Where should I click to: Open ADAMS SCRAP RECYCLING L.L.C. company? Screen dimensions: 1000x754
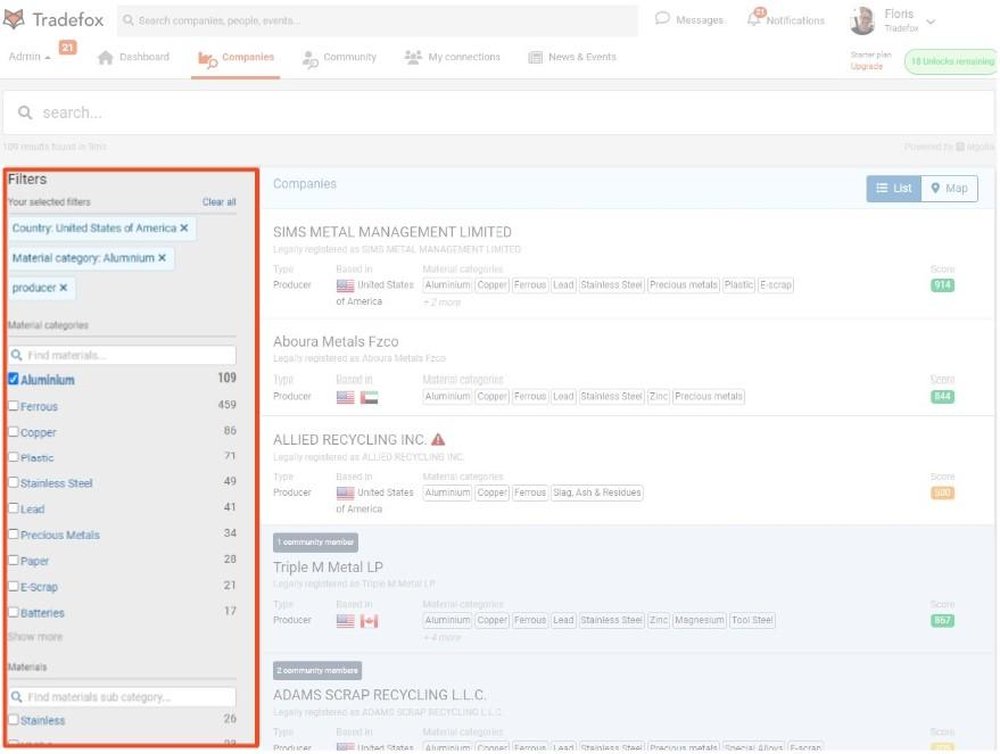pyautogui.click(x=379, y=695)
